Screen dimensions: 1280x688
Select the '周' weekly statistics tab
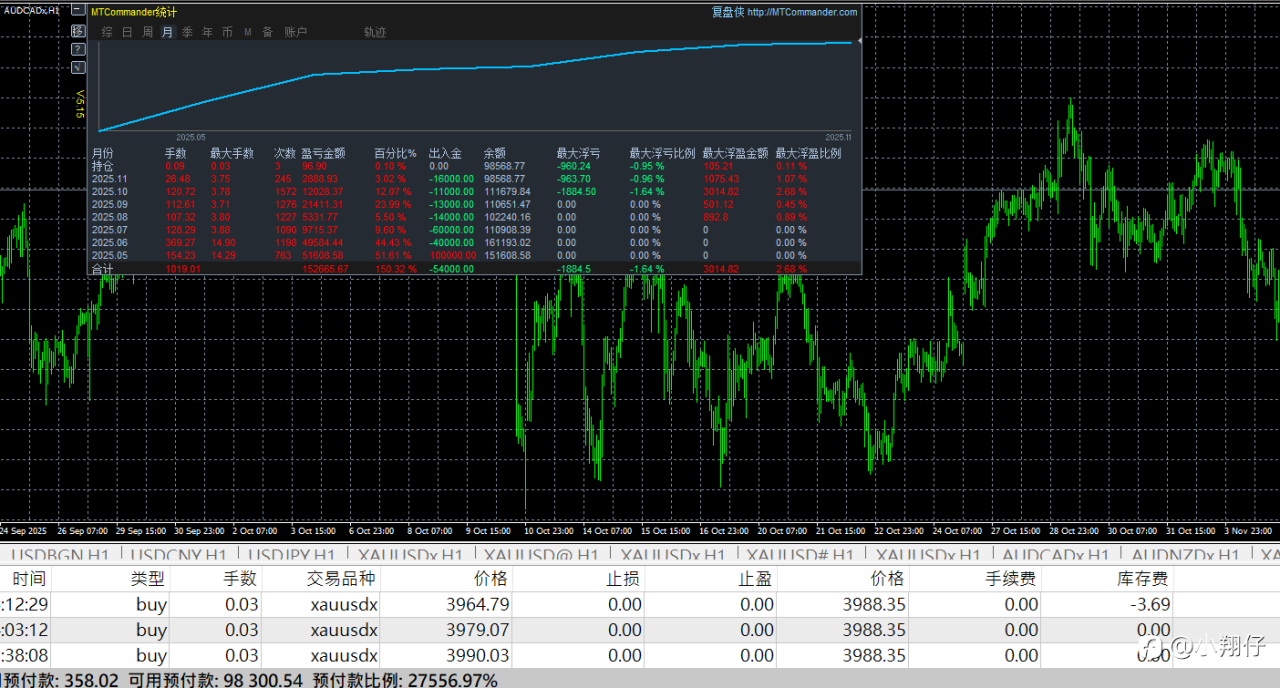point(147,32)
